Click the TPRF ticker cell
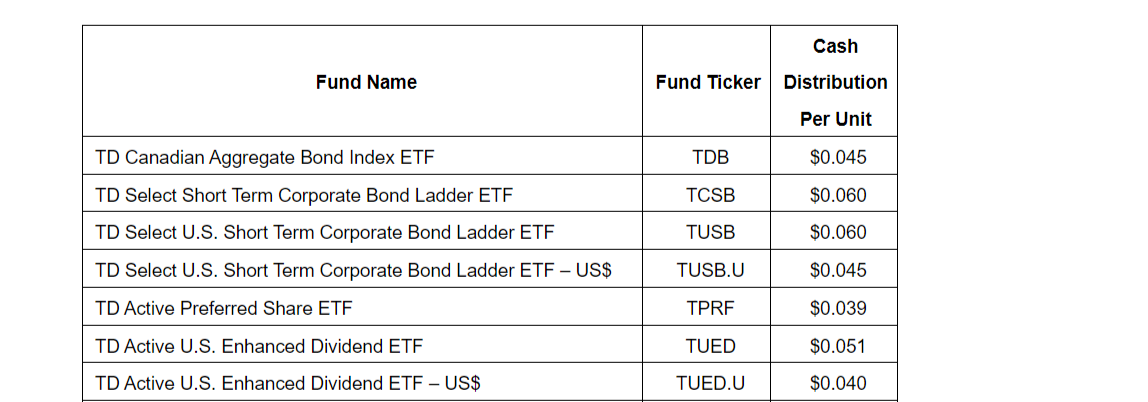This screenshot has height=402, width=1148. [x=710, y=308]
